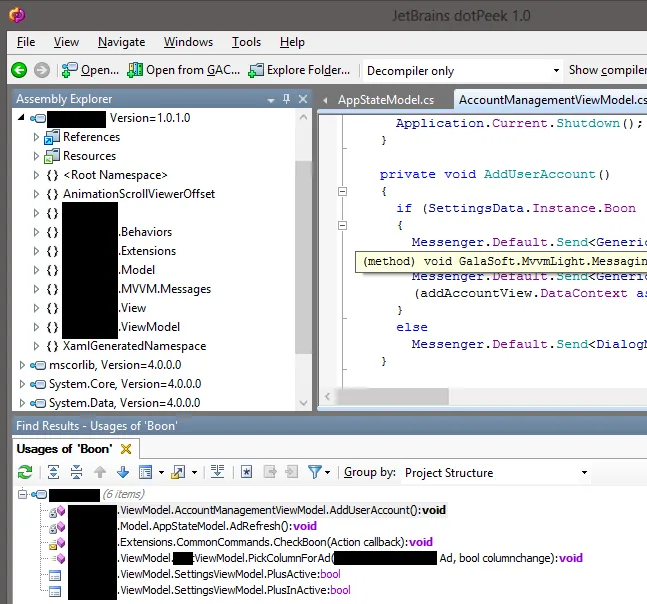647x604 pixels.
Task: Click the green navigate back arrow
Action: pyautogui.click(x=19, y=70)
